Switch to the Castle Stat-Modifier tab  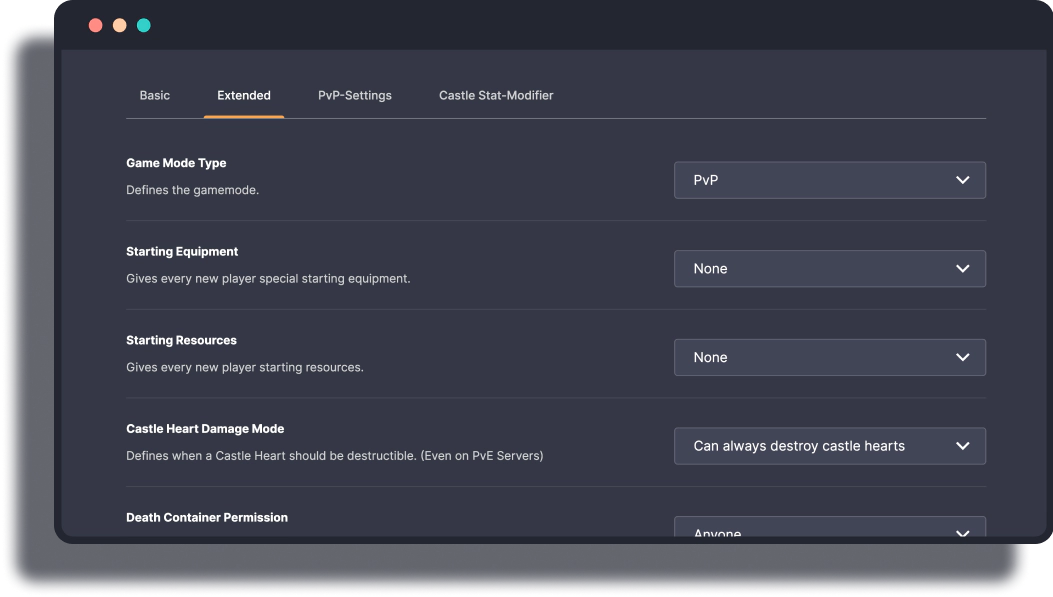pos(496,95)
